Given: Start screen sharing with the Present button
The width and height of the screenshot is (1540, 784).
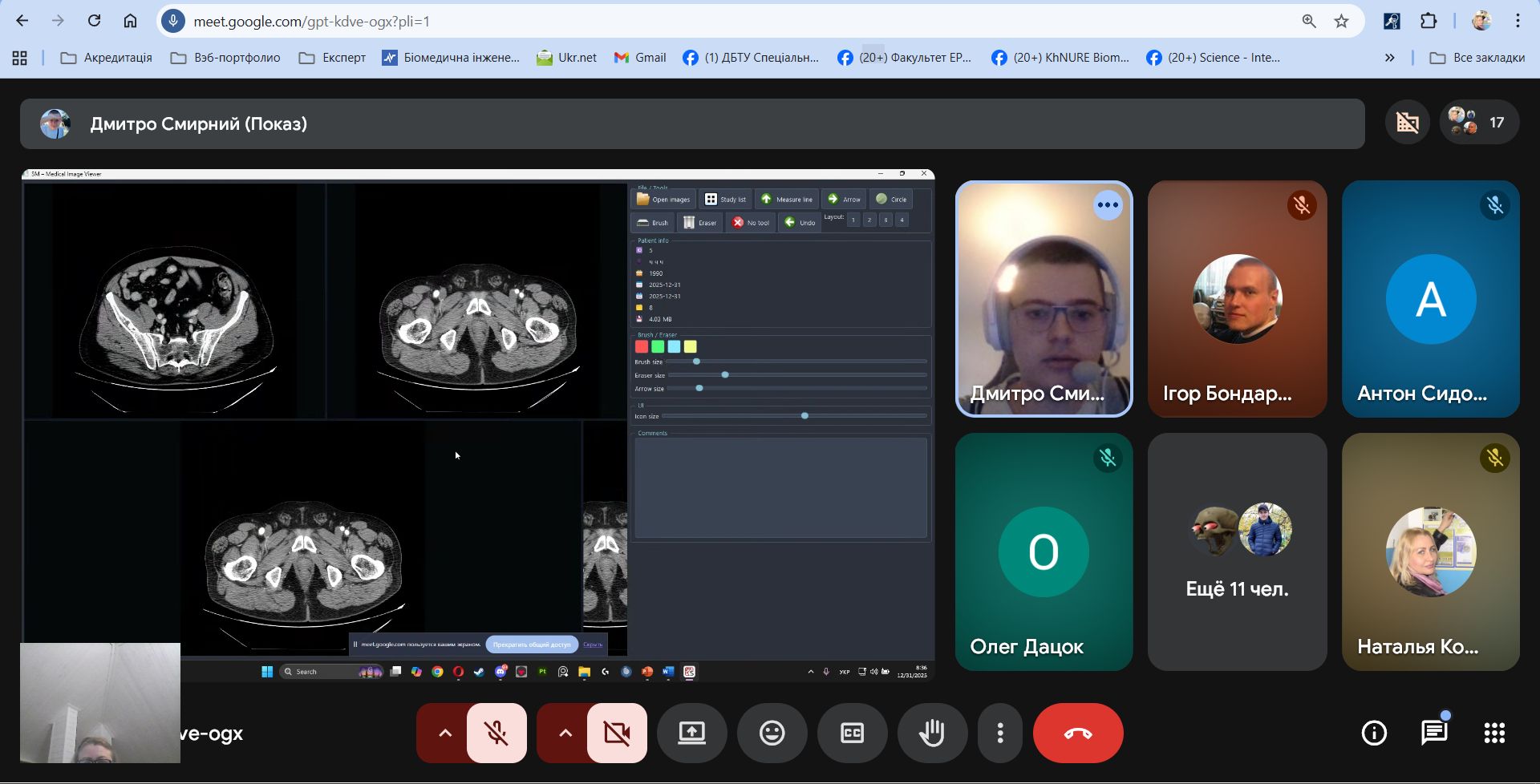Looking at the screenshot, I should coord(691,733).
